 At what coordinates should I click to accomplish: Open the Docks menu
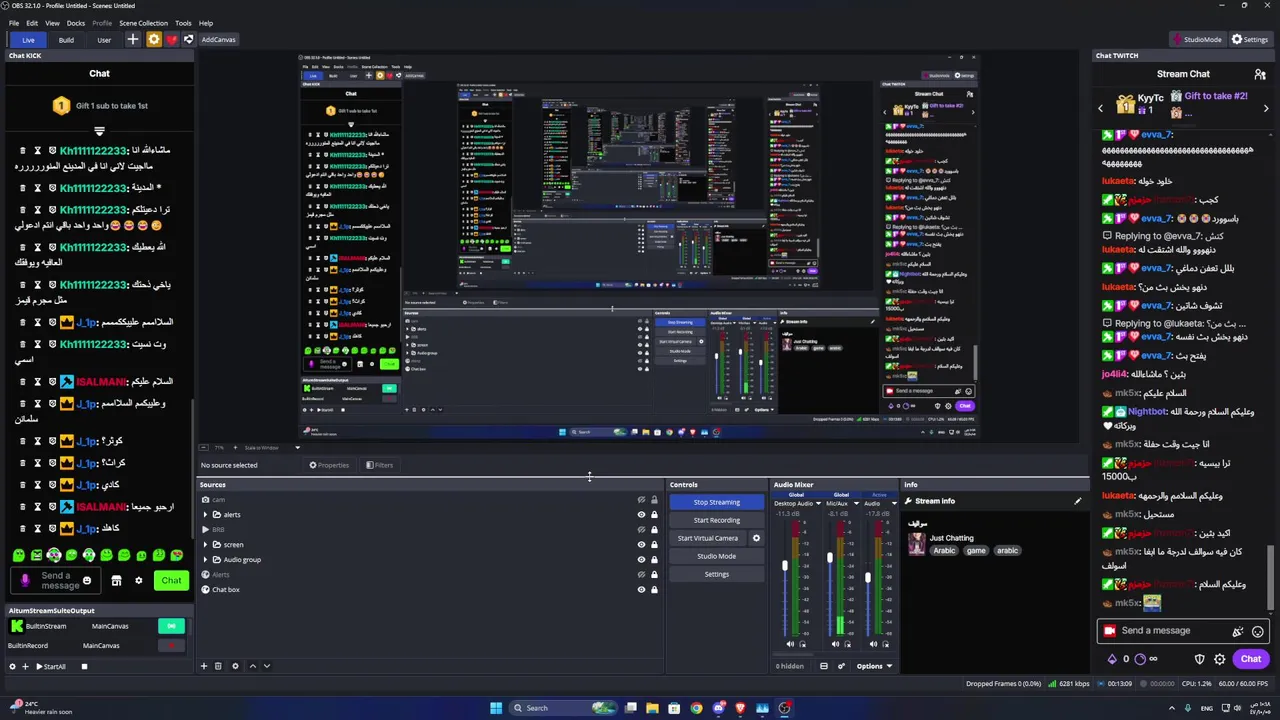tap(76, 23)
